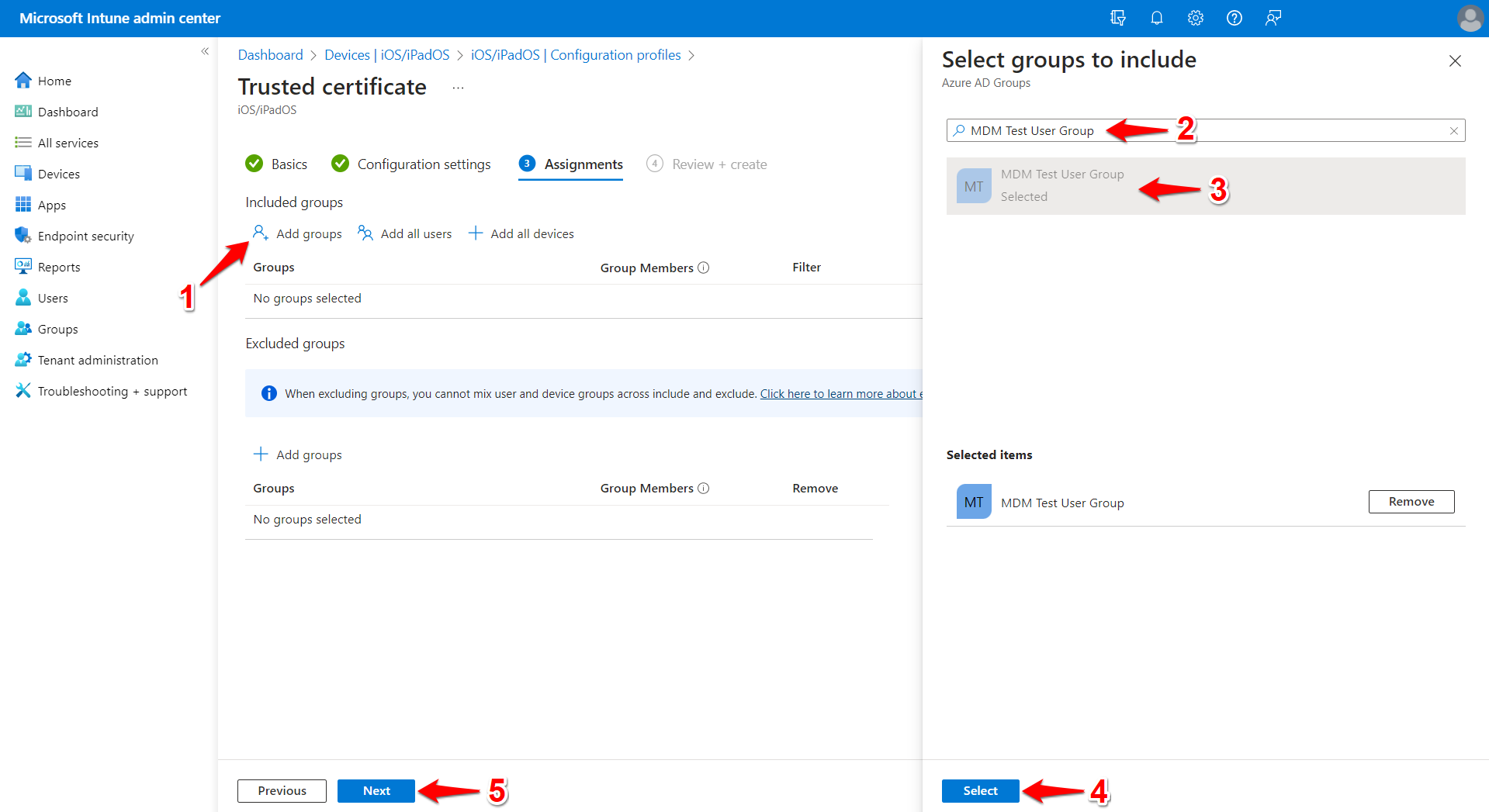
Task: Open the feedback icon in header
Action: (x=1273, y=18)
